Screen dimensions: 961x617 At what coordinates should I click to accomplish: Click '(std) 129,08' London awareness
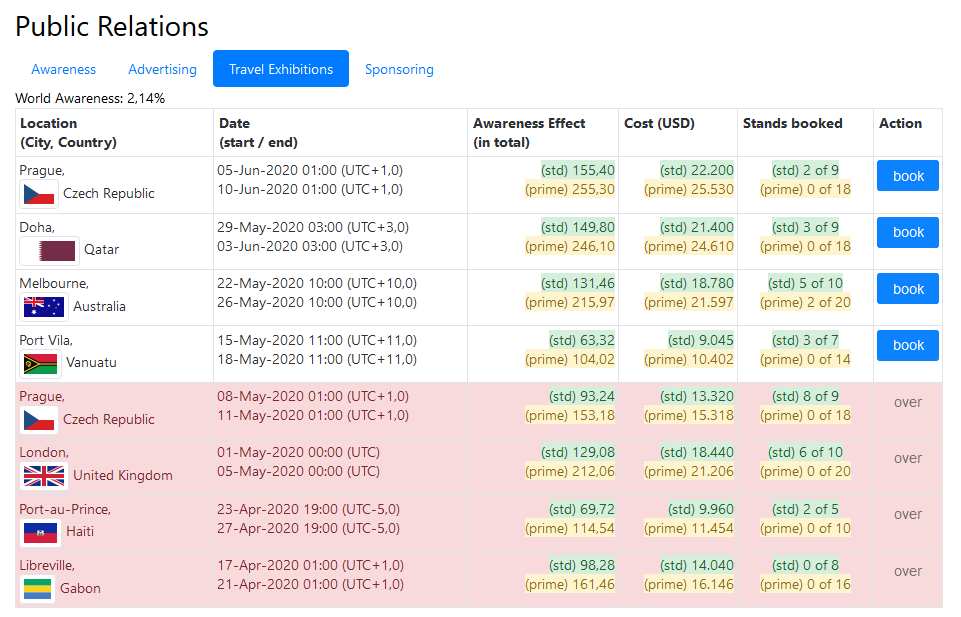577,452
